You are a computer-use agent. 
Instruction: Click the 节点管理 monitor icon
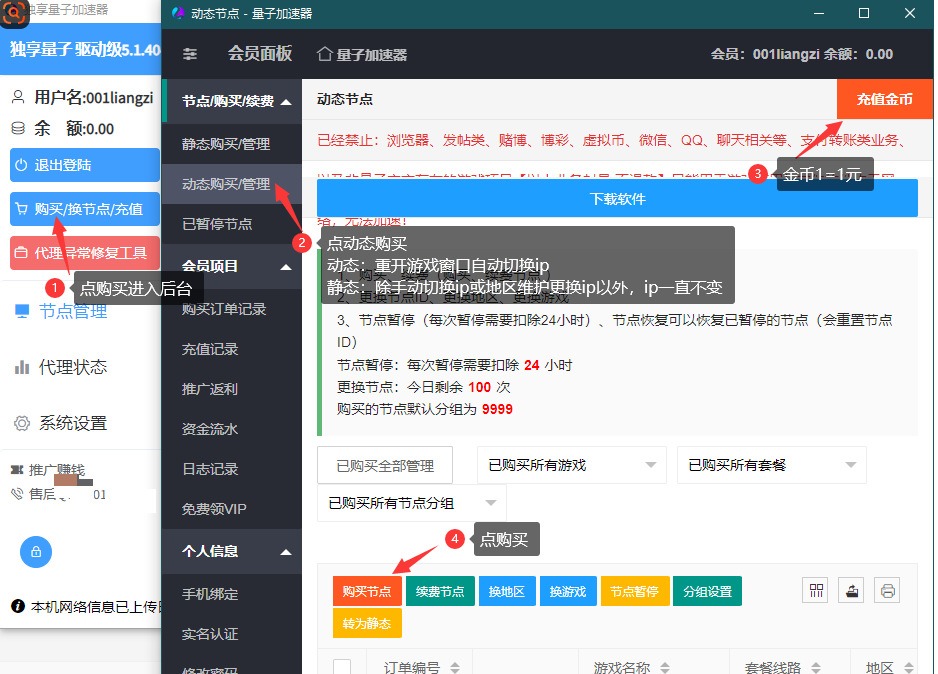click(22, 311)
